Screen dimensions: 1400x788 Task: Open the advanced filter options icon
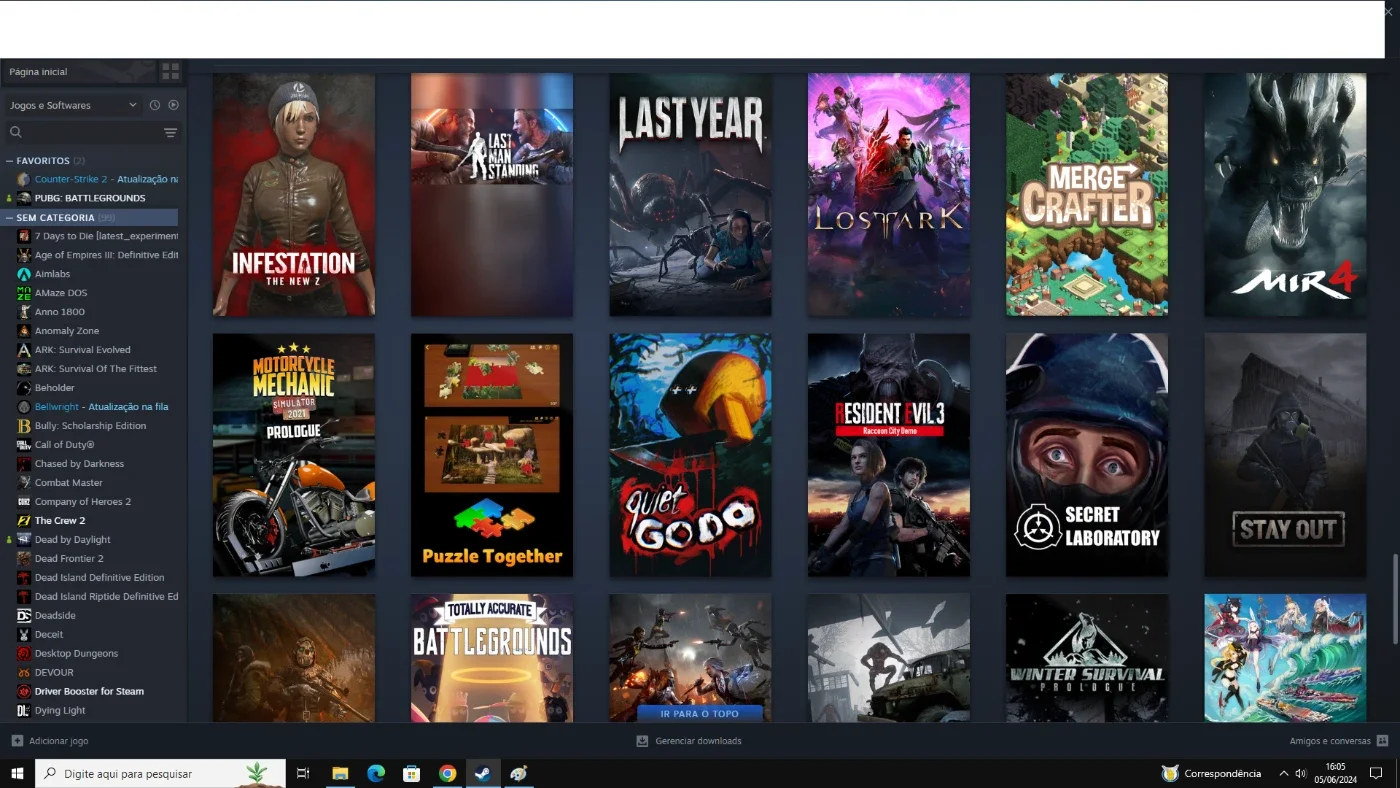pos(170,132)
